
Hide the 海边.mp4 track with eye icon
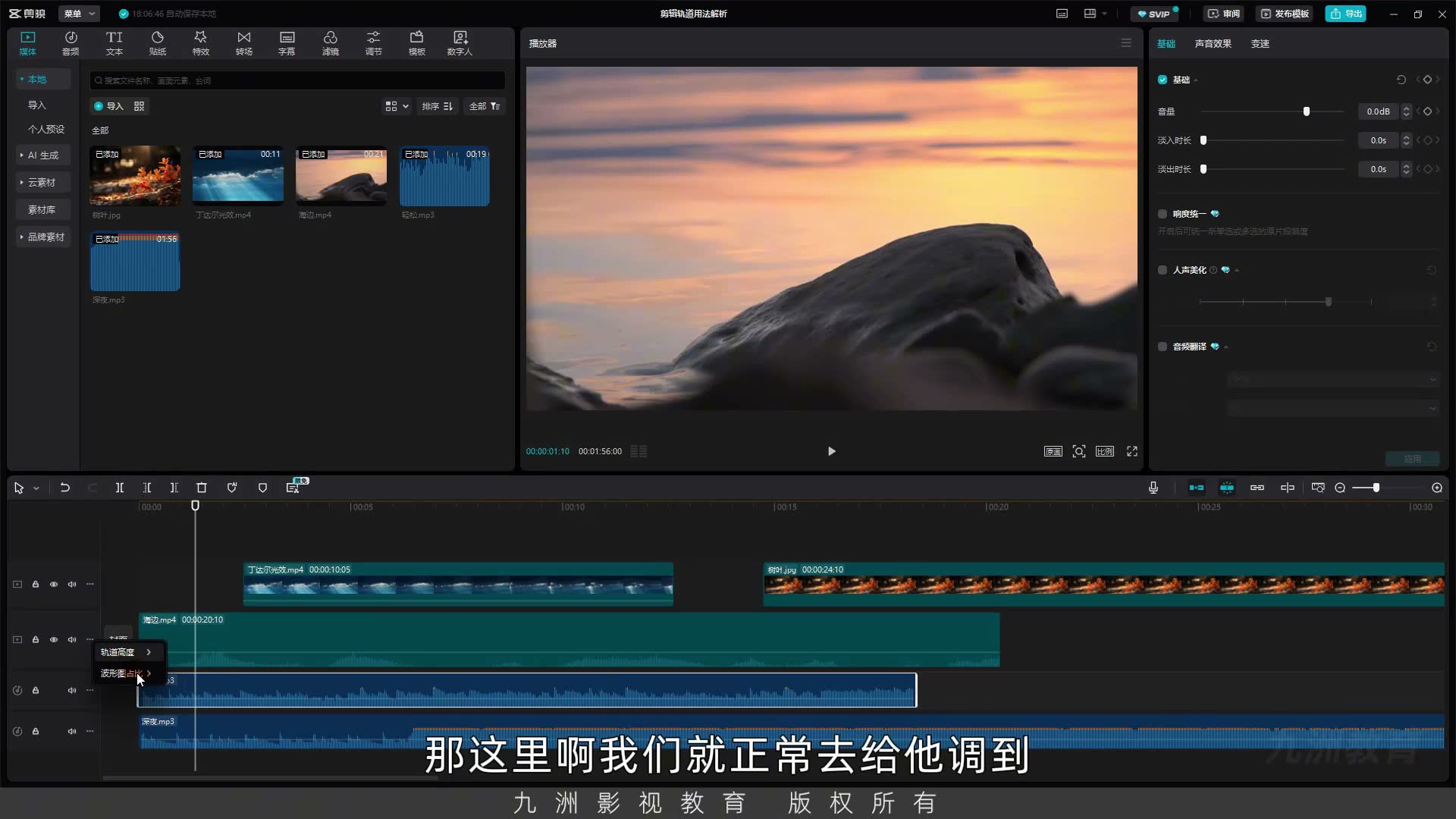pos(54,639)
